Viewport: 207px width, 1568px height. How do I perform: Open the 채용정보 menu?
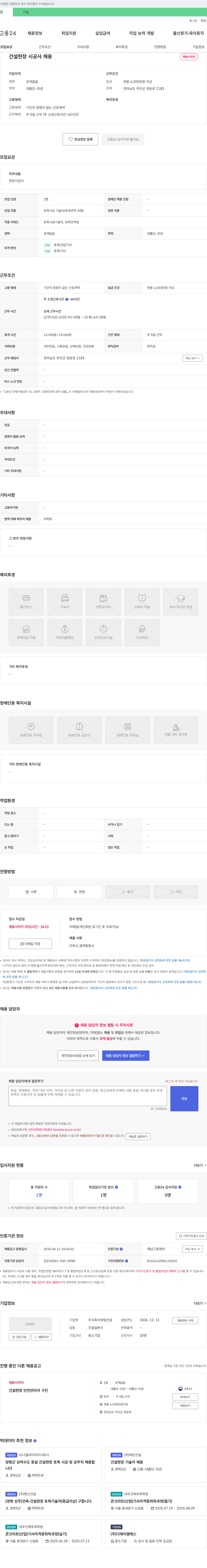pyautogui.click(x=34, y=33)
